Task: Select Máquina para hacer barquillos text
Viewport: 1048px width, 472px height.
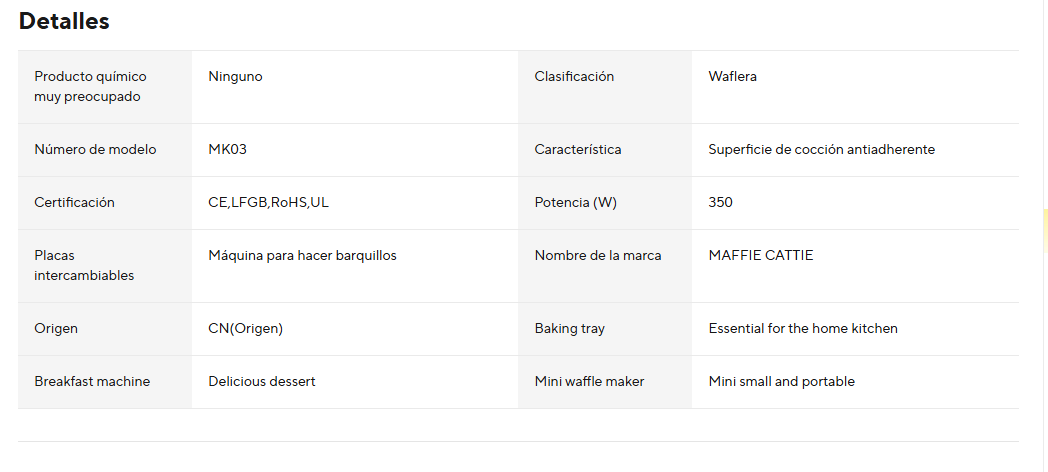Action: pyautogui.click(x=302, y=256)
